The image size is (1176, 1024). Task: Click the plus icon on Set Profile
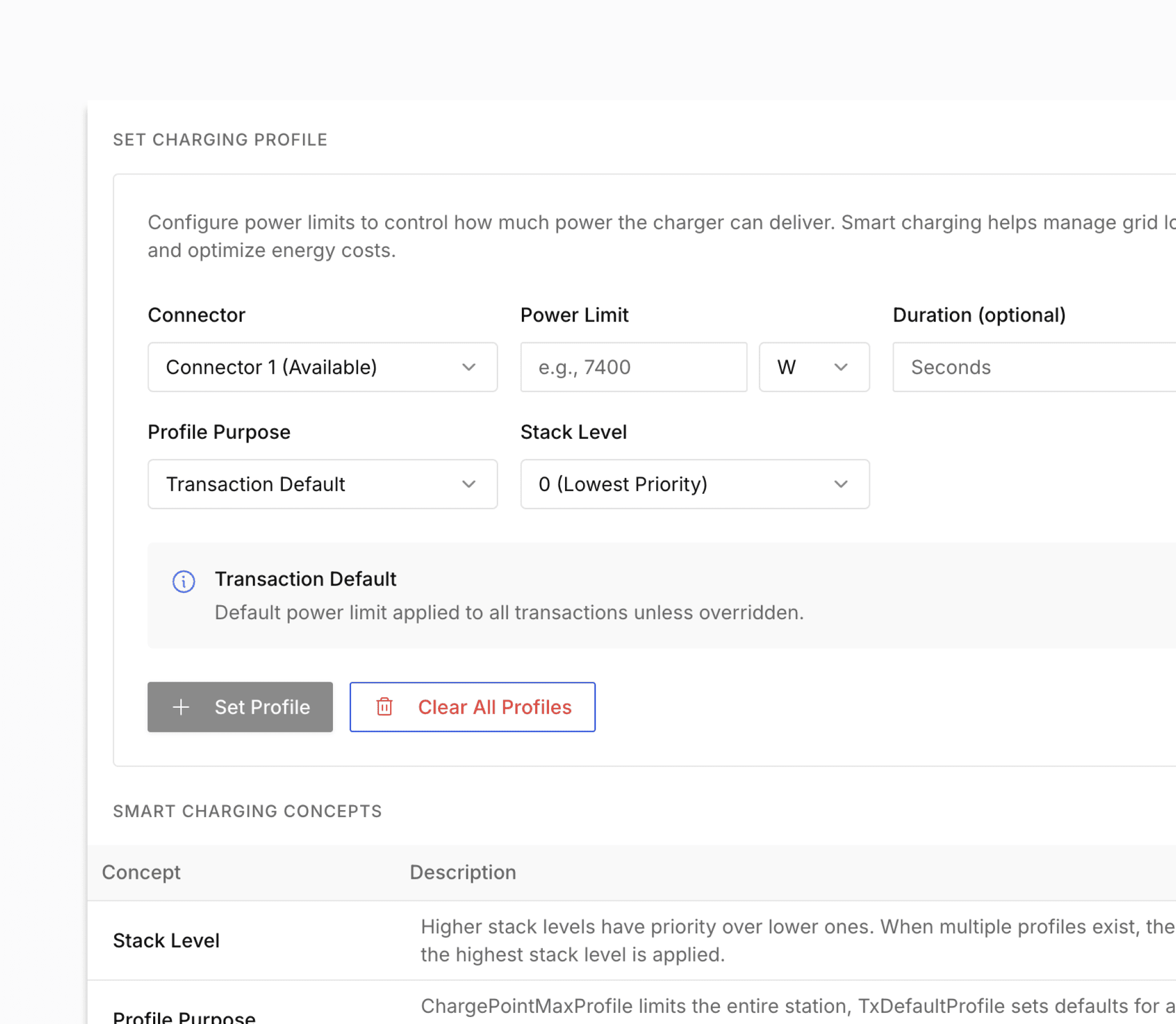point(181,707)
